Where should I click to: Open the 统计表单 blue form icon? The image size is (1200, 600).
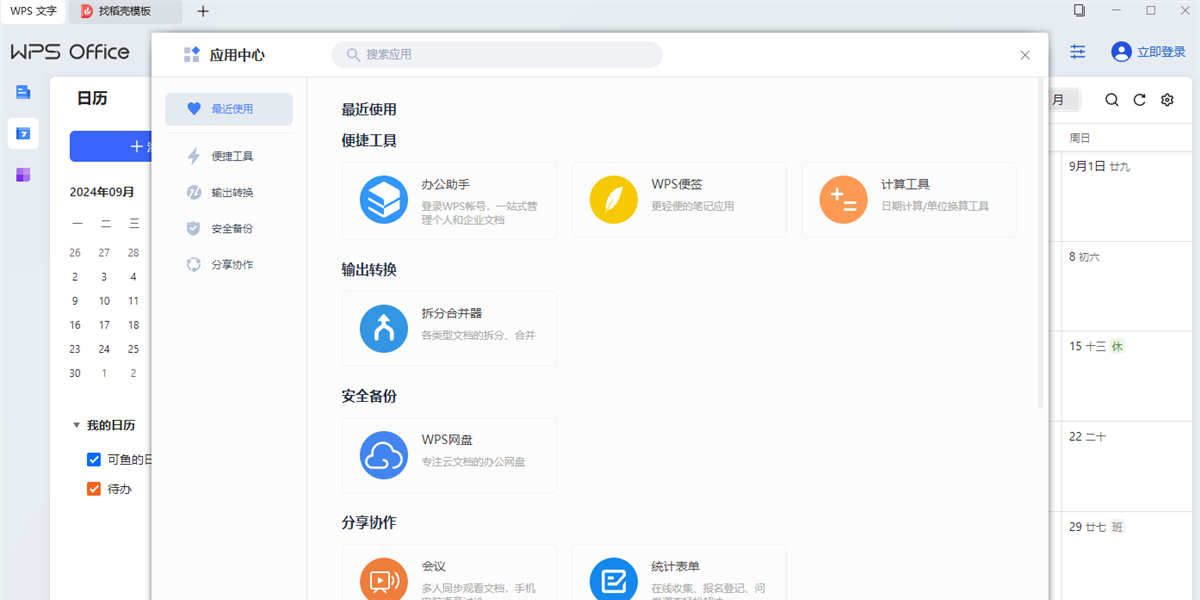click(x=614, y=579)
